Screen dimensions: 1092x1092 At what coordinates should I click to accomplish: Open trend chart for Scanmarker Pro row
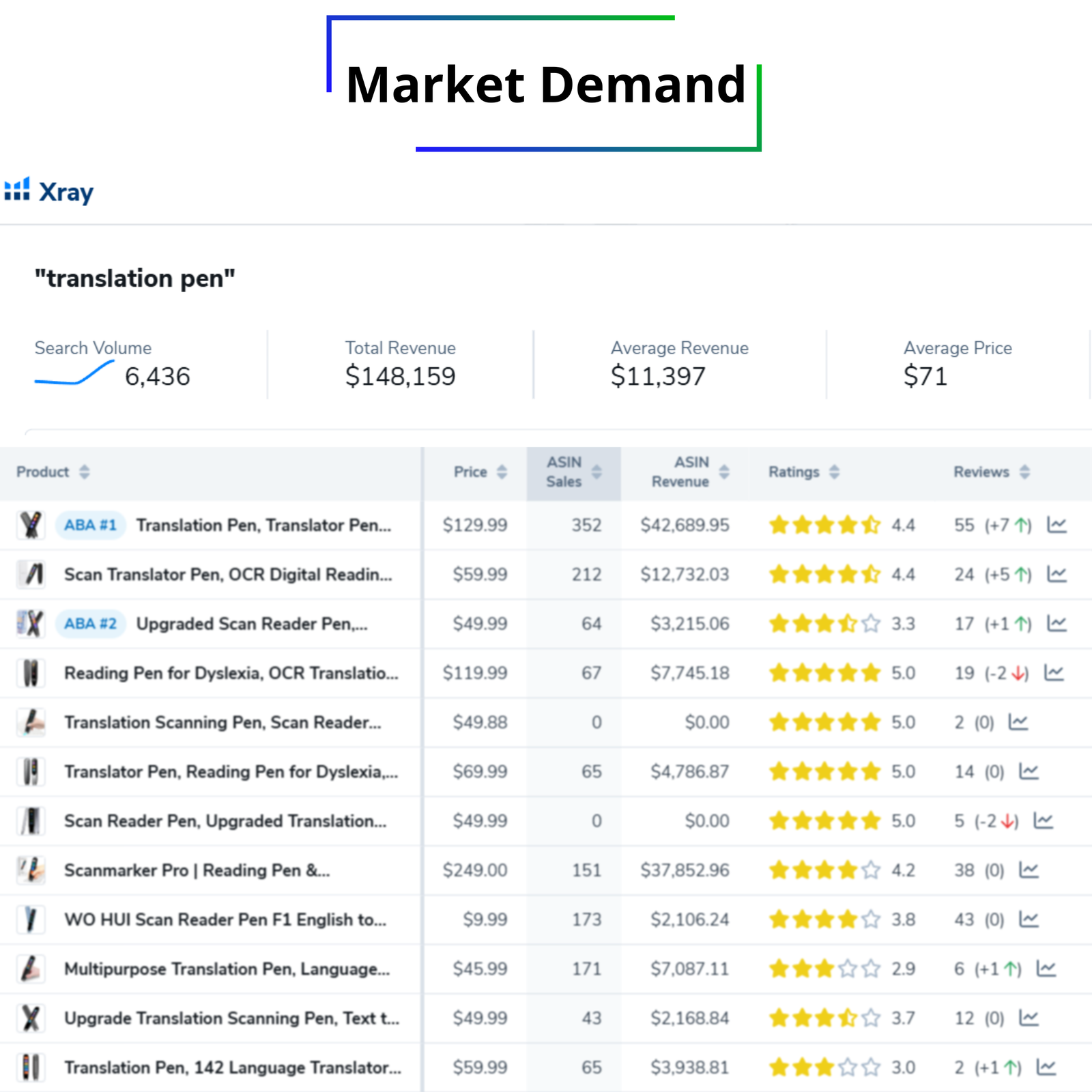(x=1029, y=870)
